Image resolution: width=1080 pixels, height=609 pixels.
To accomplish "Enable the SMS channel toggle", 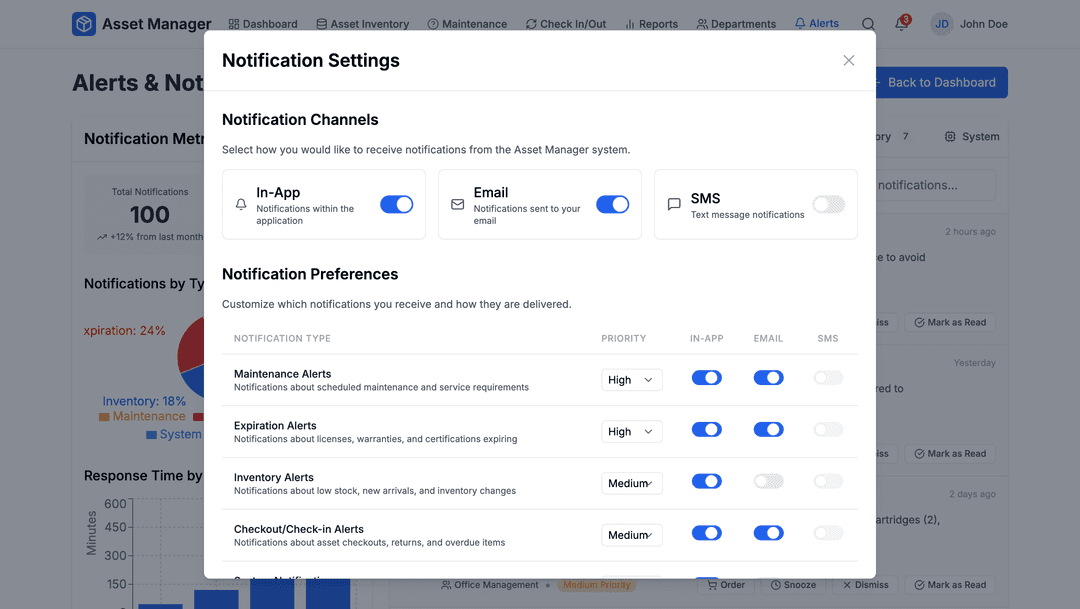I will tap(828, 204).
